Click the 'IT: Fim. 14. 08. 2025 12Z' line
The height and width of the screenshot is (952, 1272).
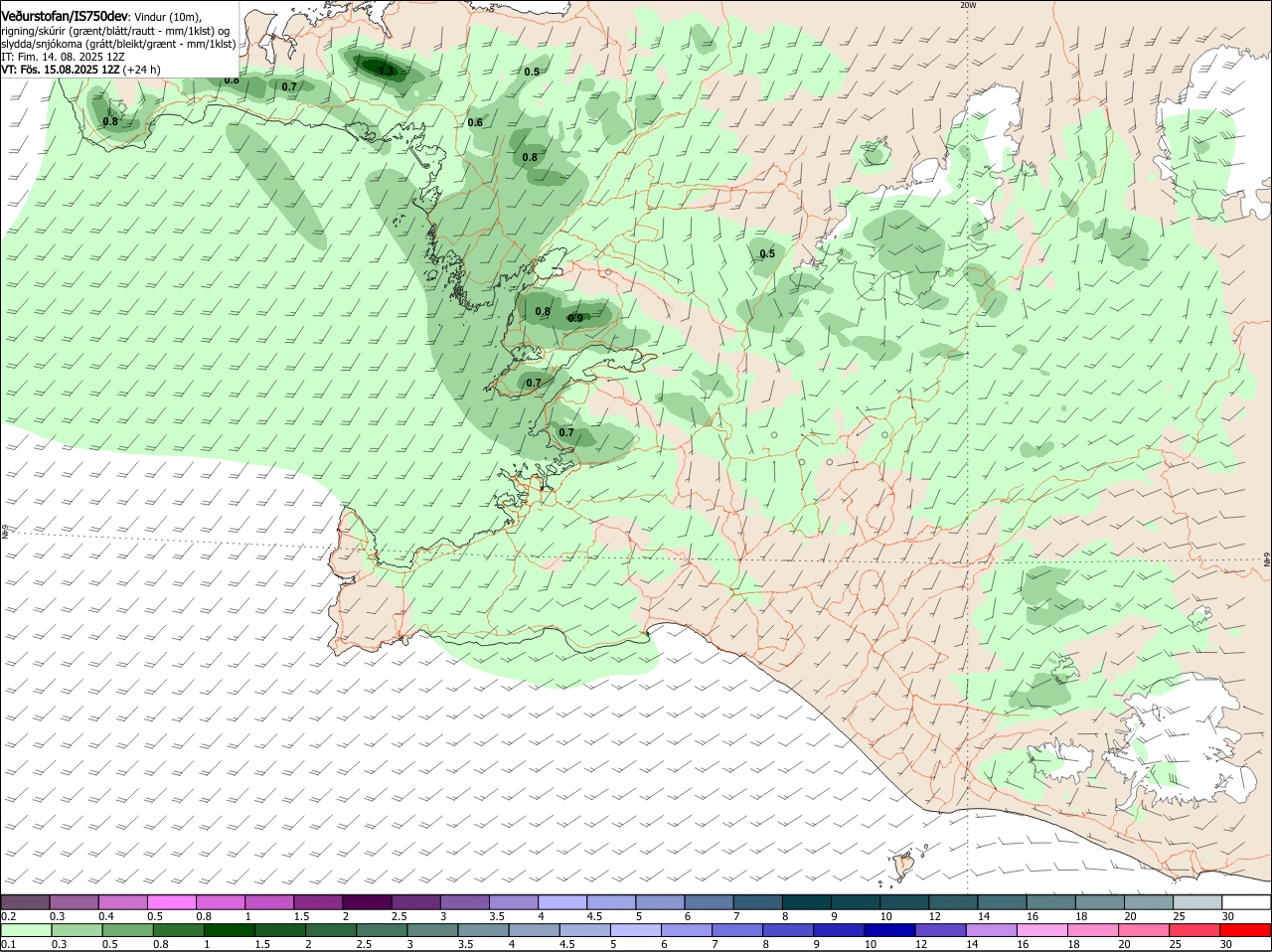click(63, 57)
